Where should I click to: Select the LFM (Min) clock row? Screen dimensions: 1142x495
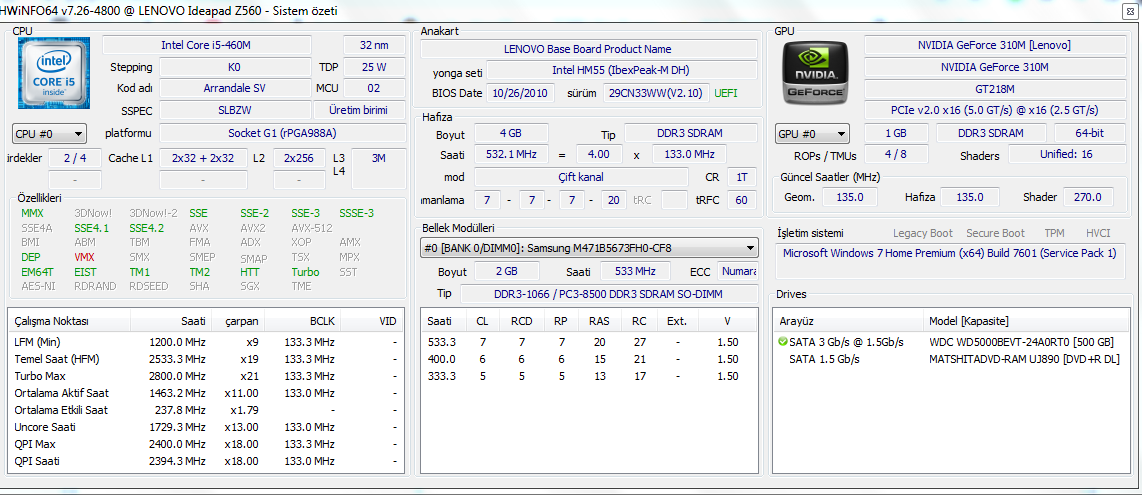[x=206, y=341]
